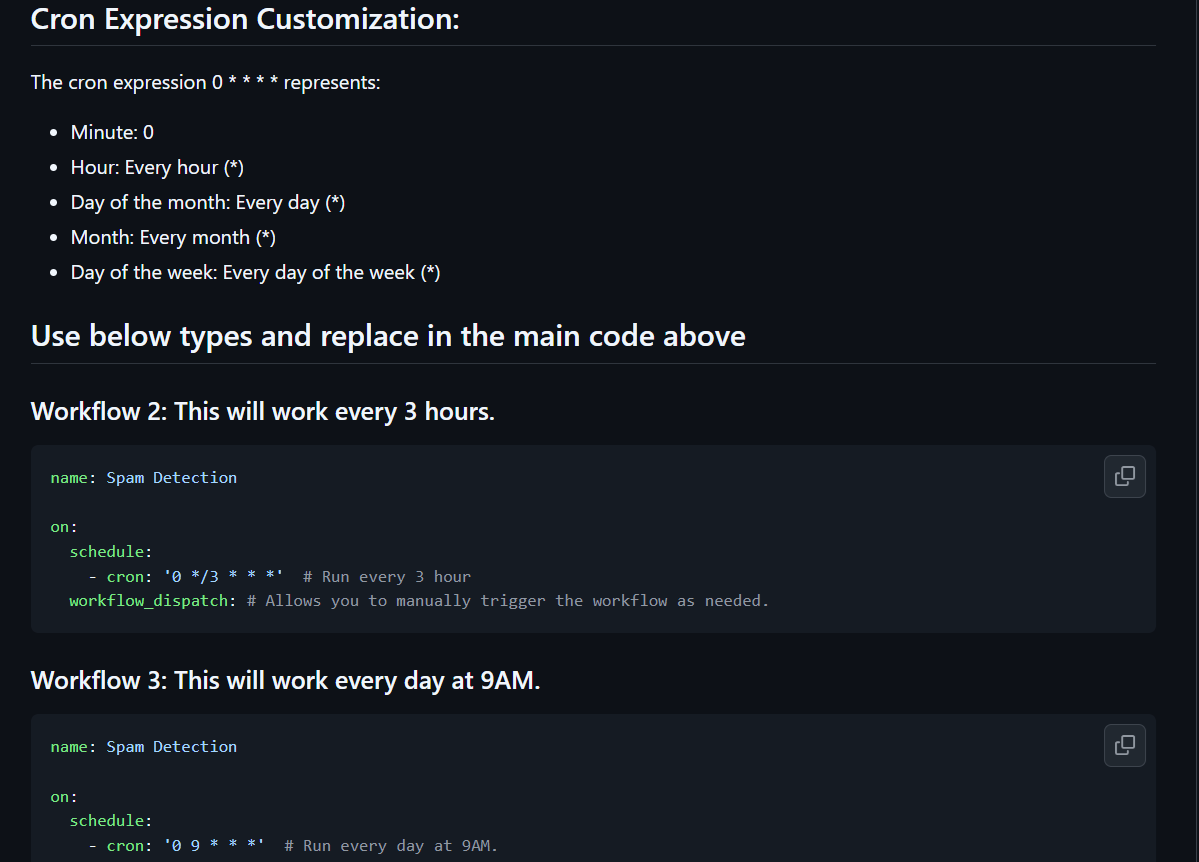The height and width of the screenshot is (862, 1199).
Task: Click the "Use below types and replace" heading
Action: [x=388, y=335]
